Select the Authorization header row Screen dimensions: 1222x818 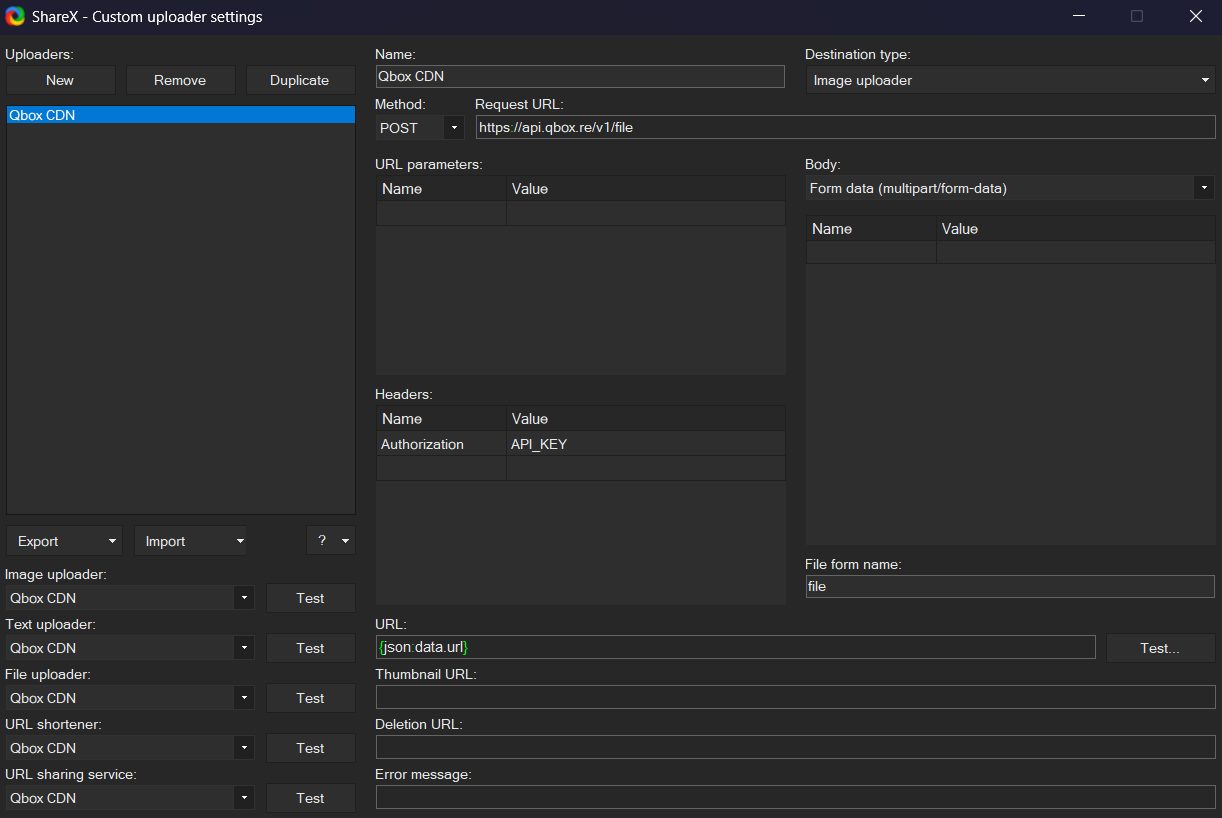tap(441, 443)
